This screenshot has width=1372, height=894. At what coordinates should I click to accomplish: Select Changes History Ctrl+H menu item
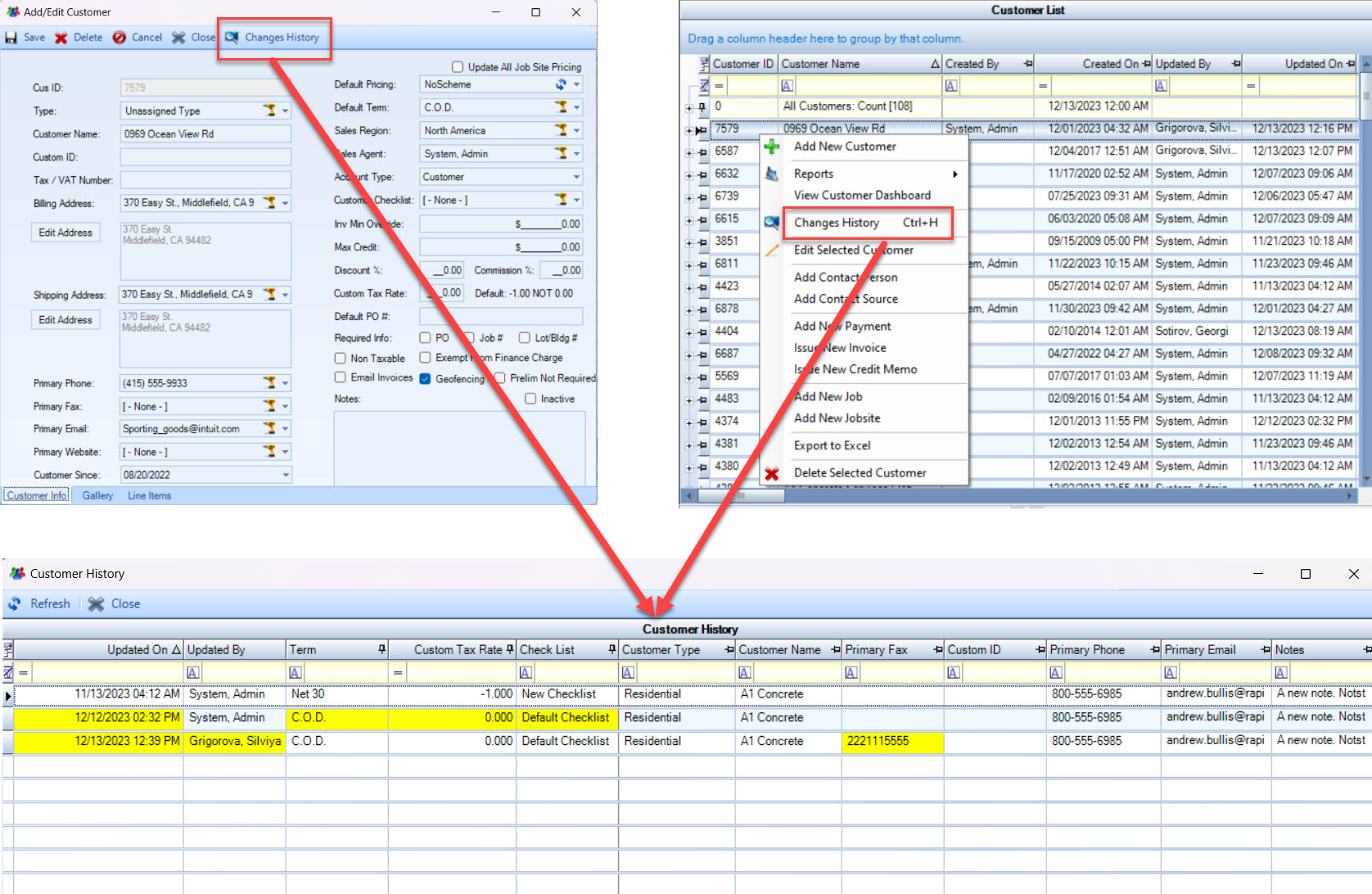coord(866,223)
